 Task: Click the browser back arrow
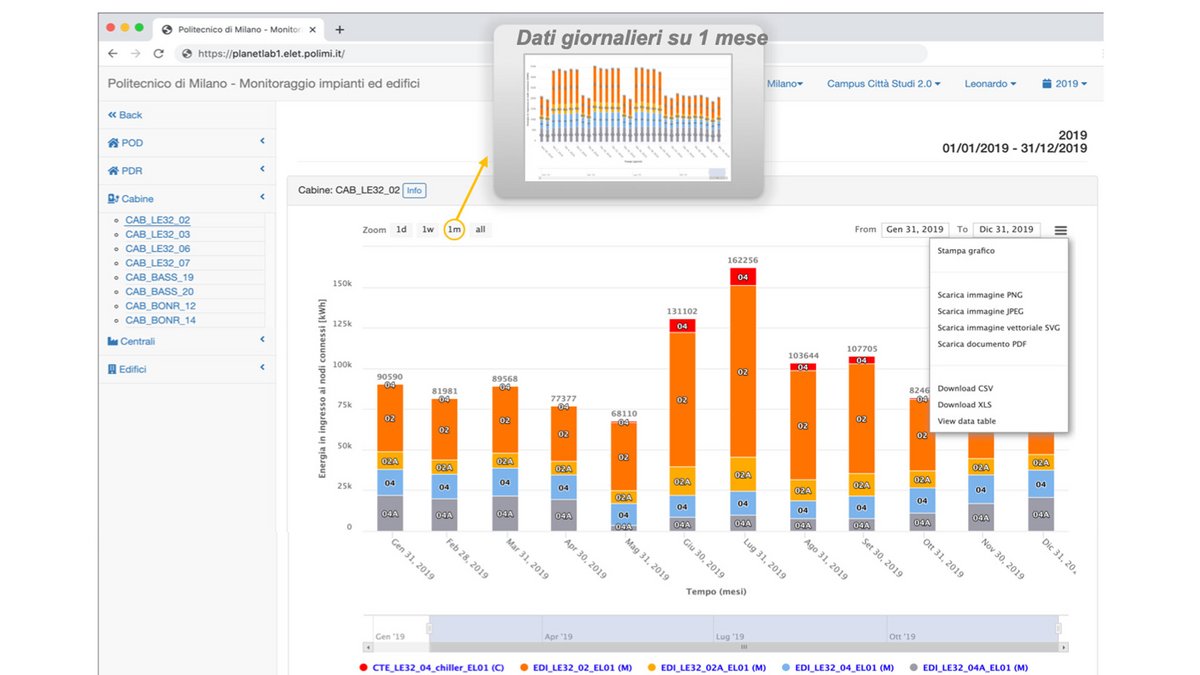pos(113,54)
